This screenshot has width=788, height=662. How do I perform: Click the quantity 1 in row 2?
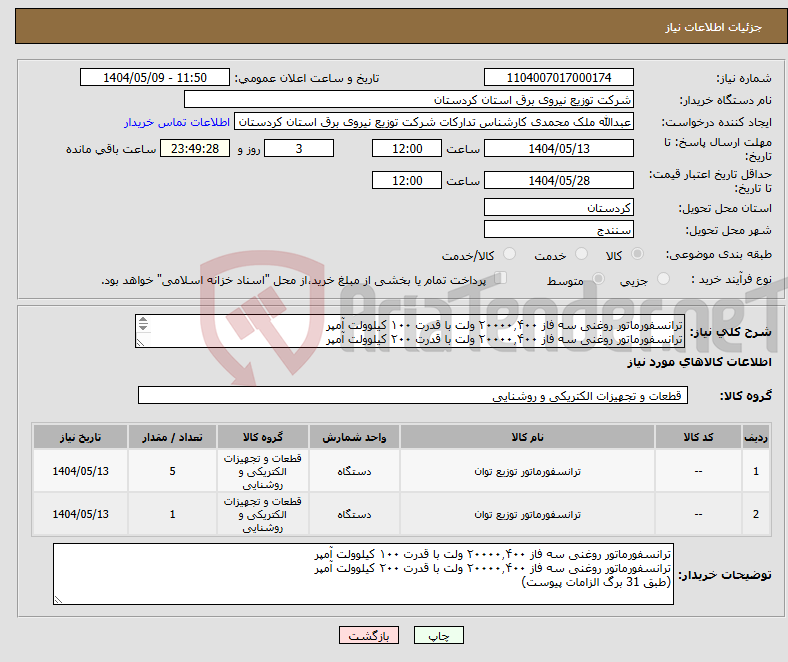click(172, 514)
